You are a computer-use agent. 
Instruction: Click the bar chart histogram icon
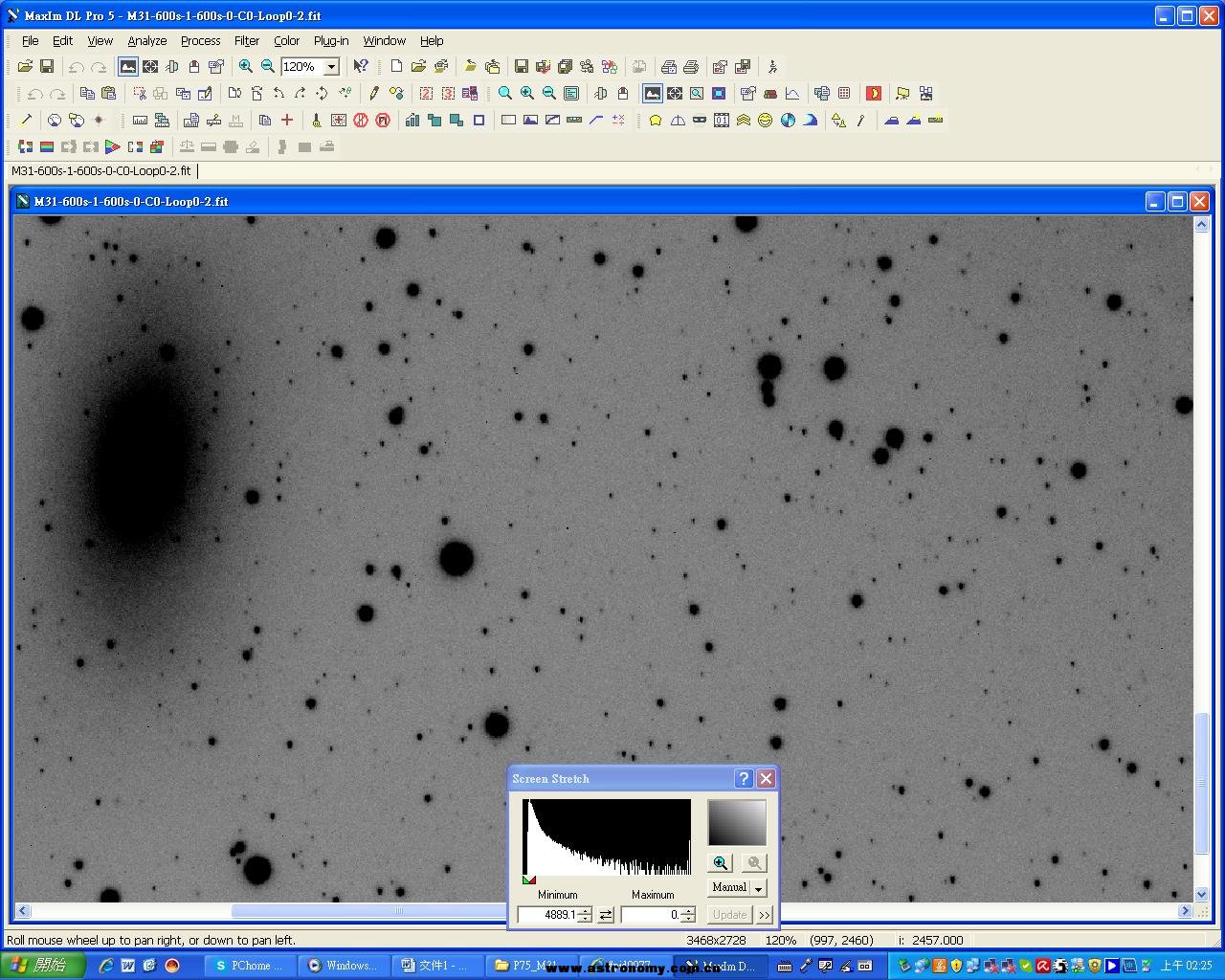click(412, 120)
